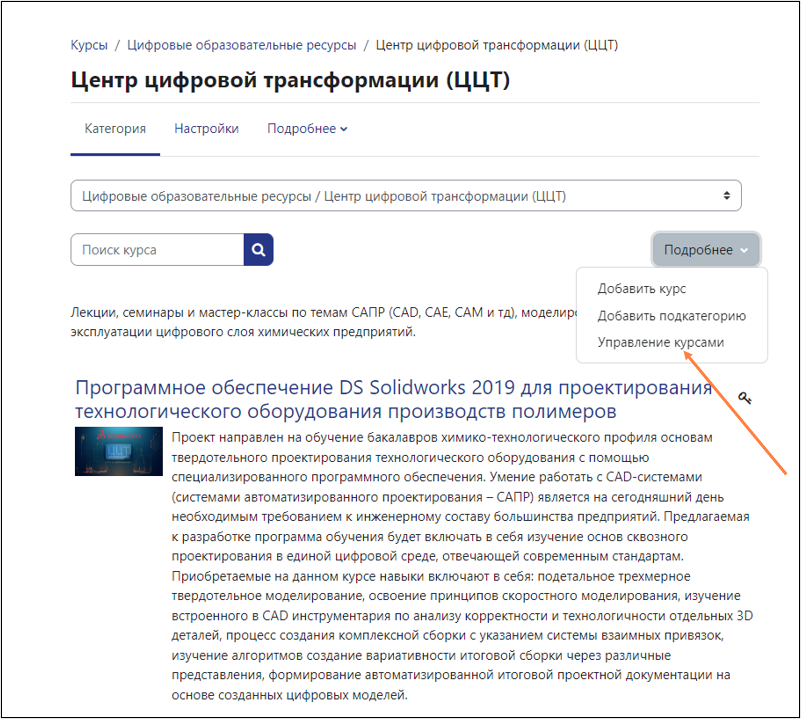801x719 pixels.
Task: Switch to the Настройки tab
Action: [206, 129]
